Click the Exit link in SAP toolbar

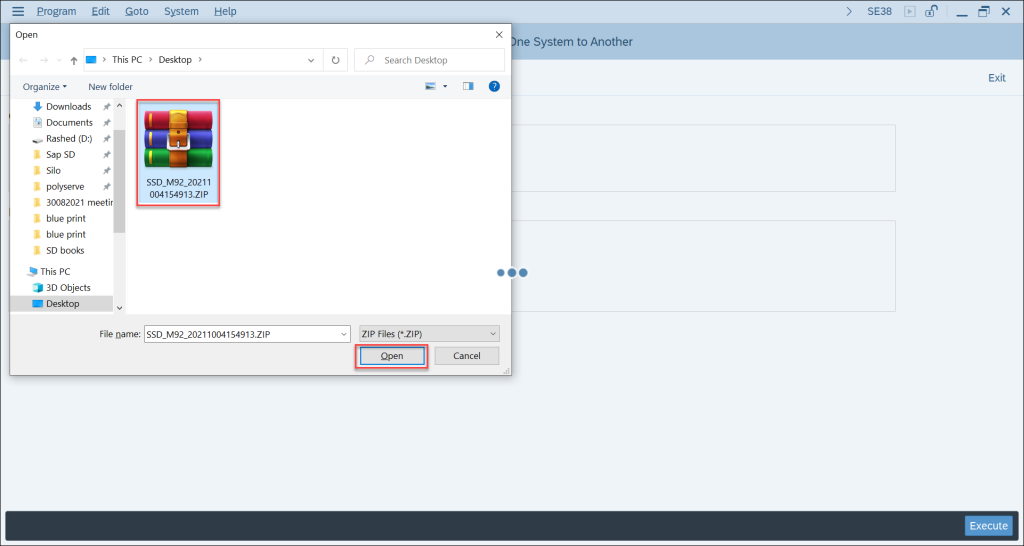tap(997, 78)
